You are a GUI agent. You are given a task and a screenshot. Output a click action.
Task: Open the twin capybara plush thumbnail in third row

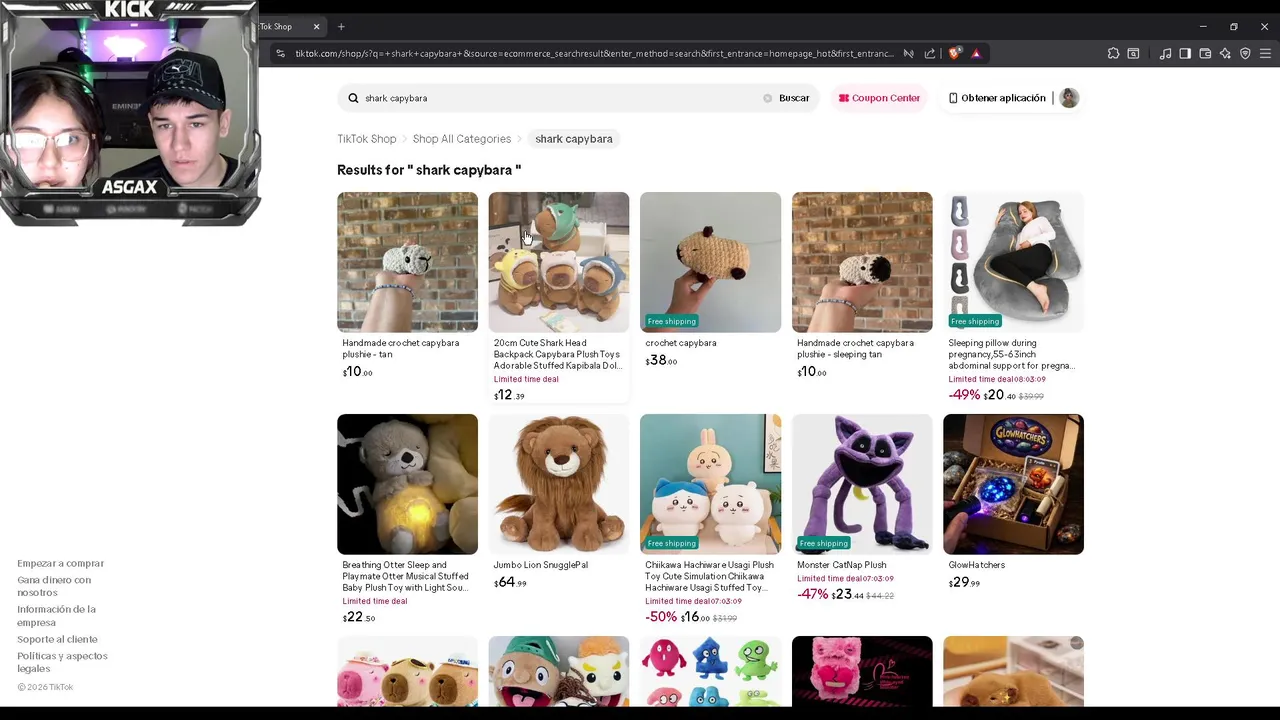(x=407, y=671)
